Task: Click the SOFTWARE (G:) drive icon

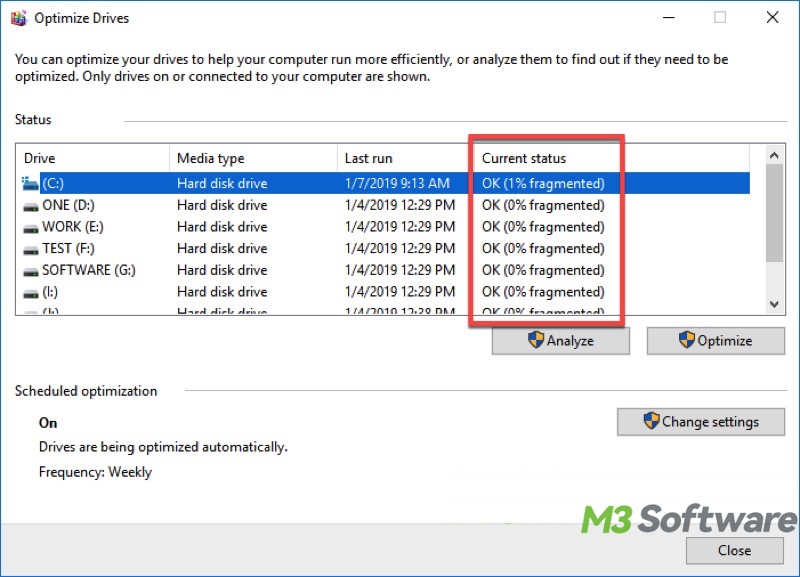Action: 30,270
